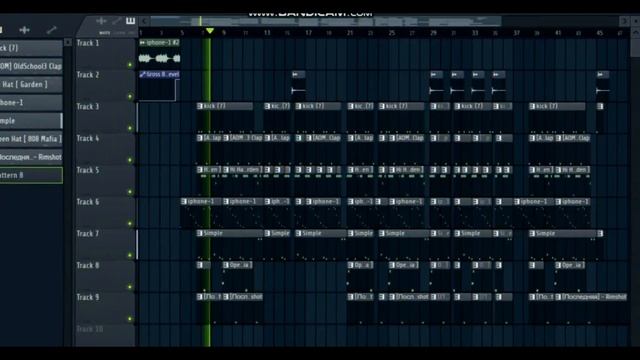The image size is (640, 360).
Task: Click the Track 9 header label
Action: coord(88,297)
